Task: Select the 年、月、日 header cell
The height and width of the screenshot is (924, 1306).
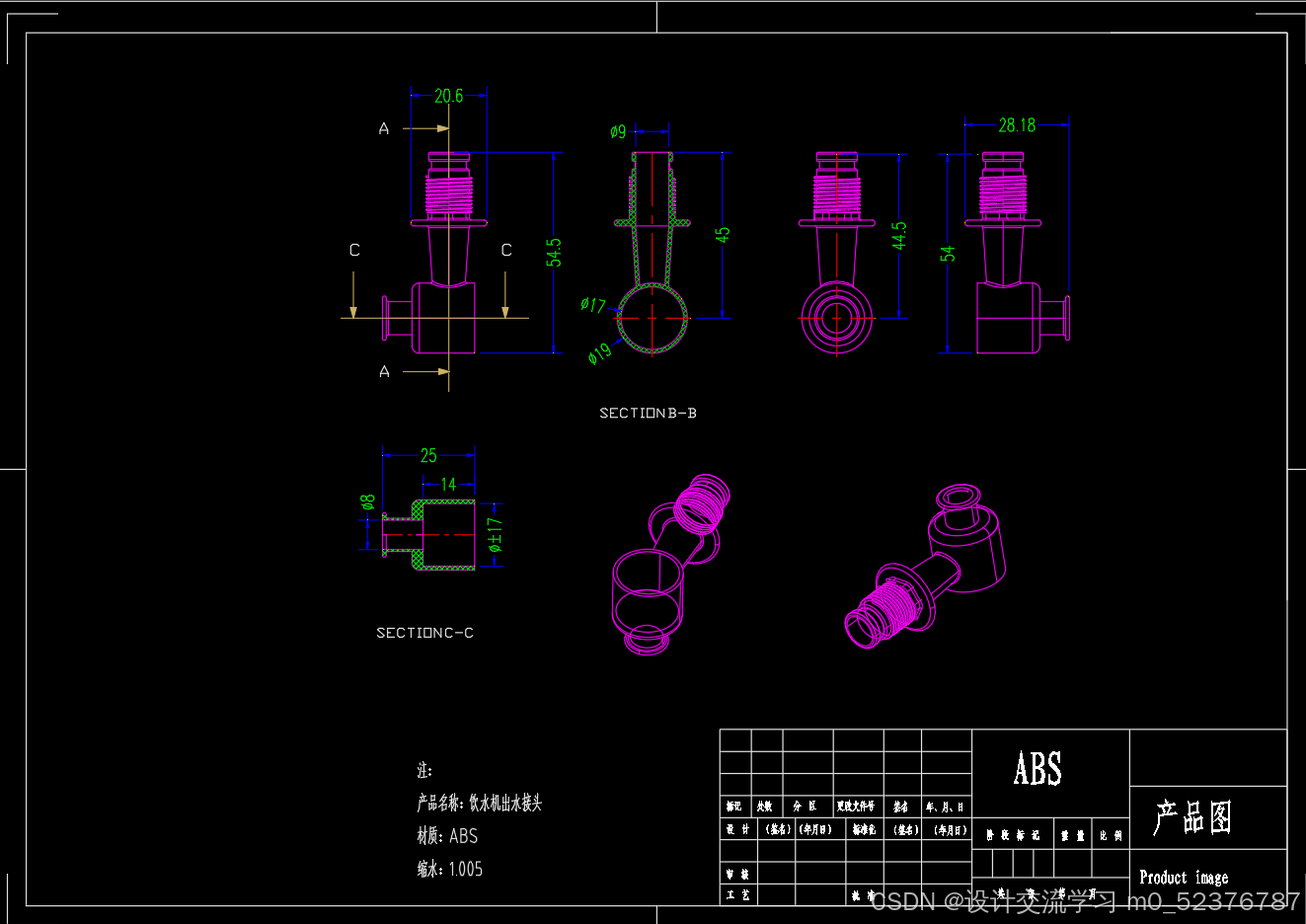Action: pos(945,807)
